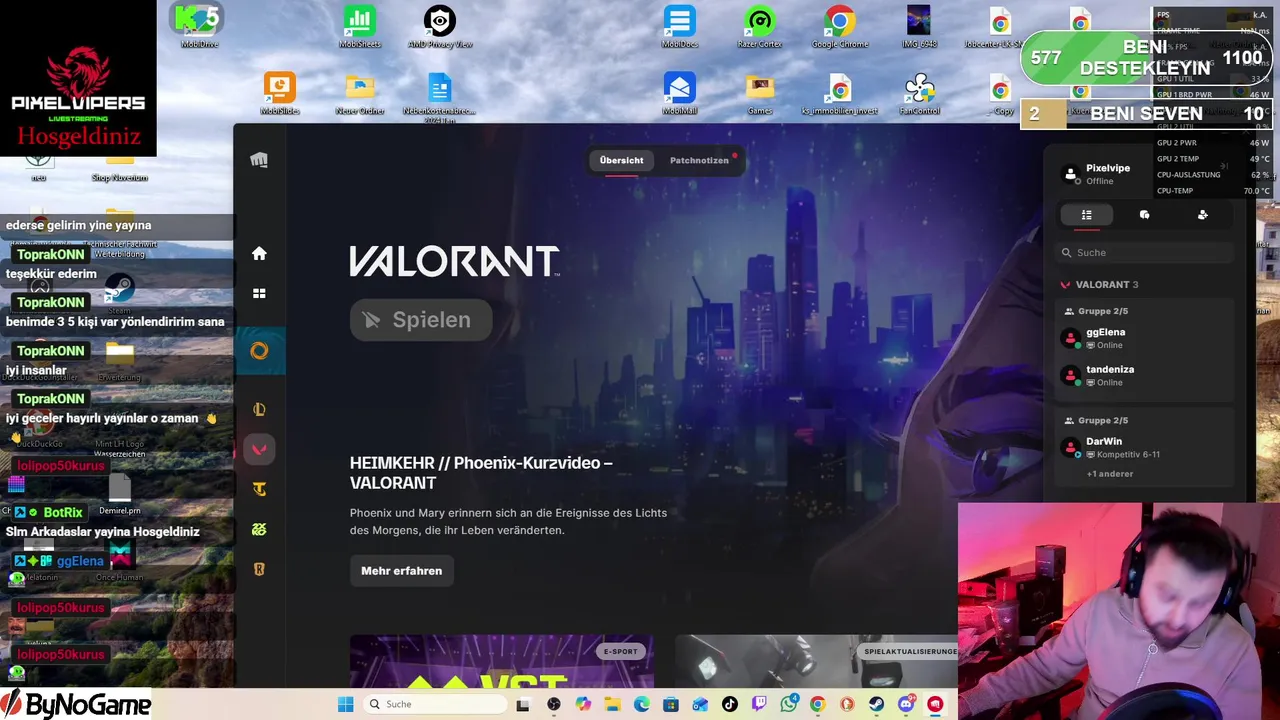Screen dimensions: 1280x720
Task: Open the friends list view icon
Action: coord(1086,215)
